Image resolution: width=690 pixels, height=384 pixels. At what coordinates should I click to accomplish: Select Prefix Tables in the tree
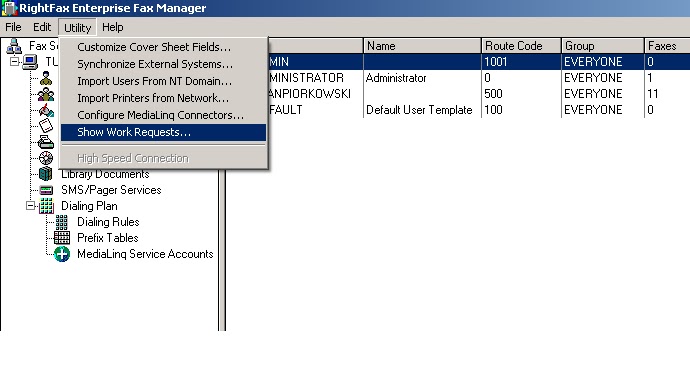108,238
